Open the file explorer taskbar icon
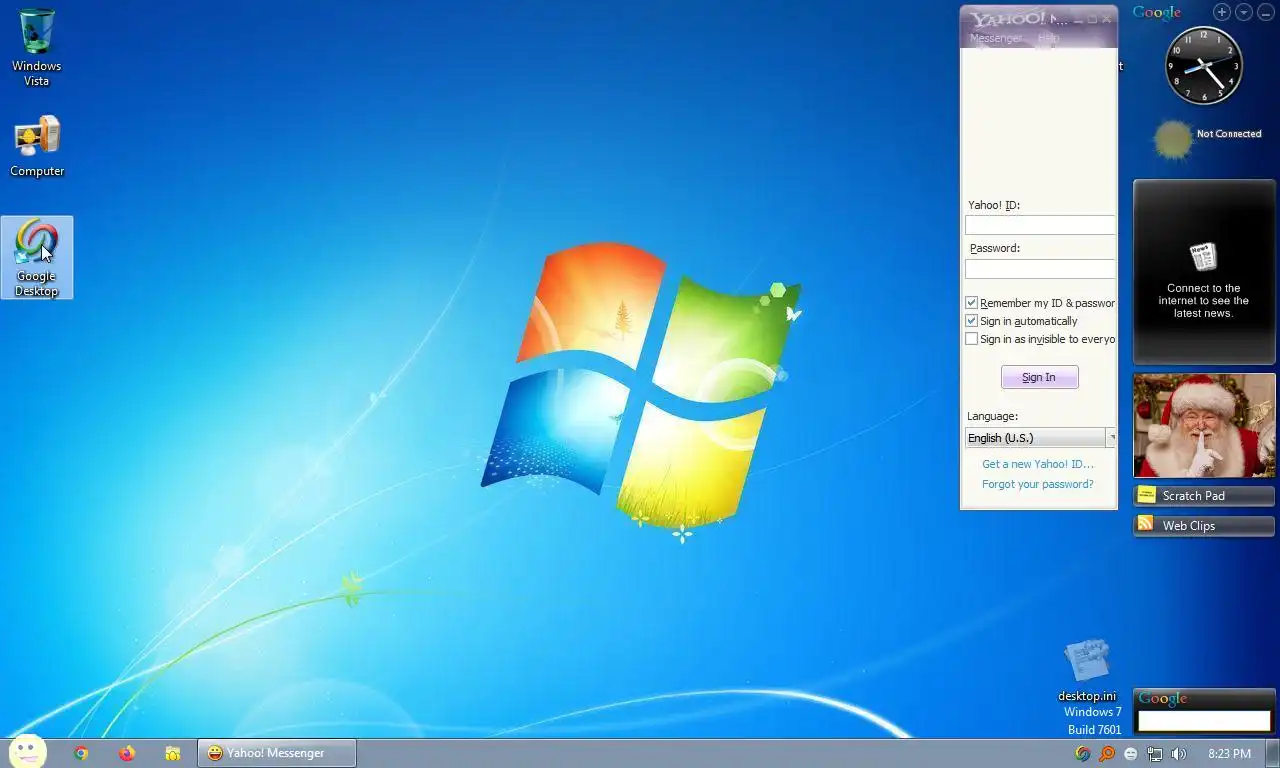Screen dimensions: 1280x768 point(173,753)
